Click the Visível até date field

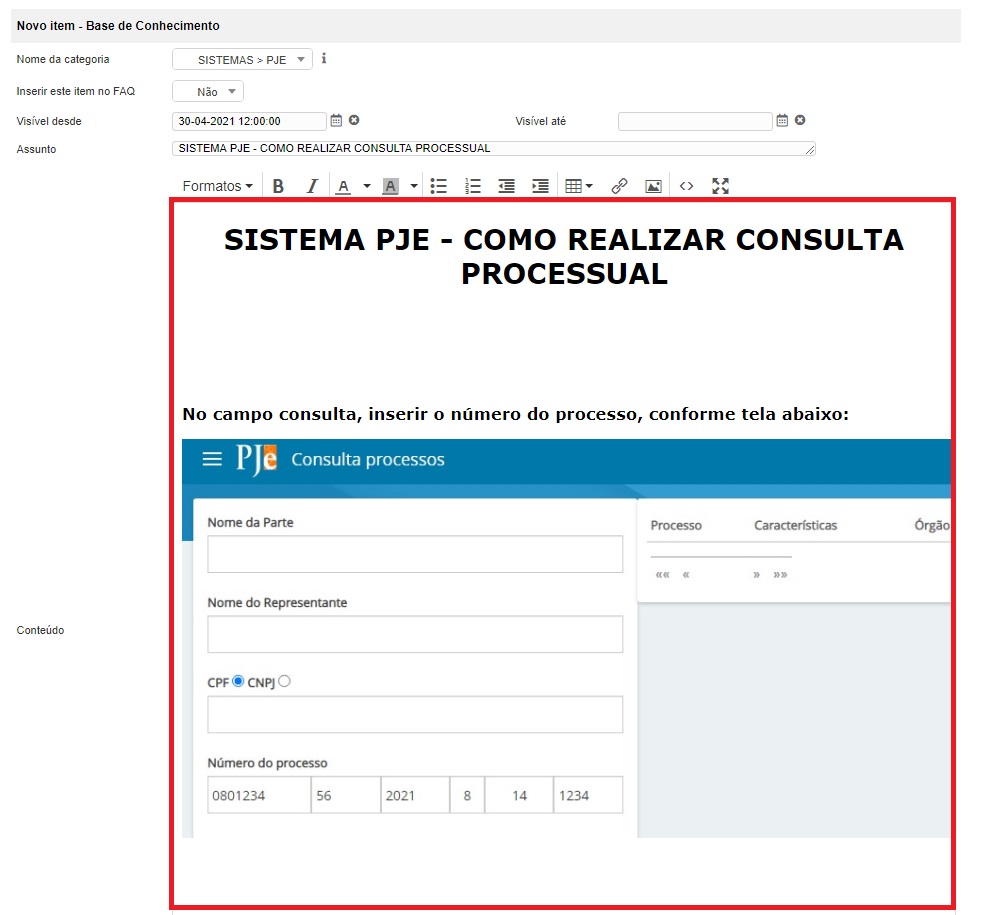click(695, 121)
